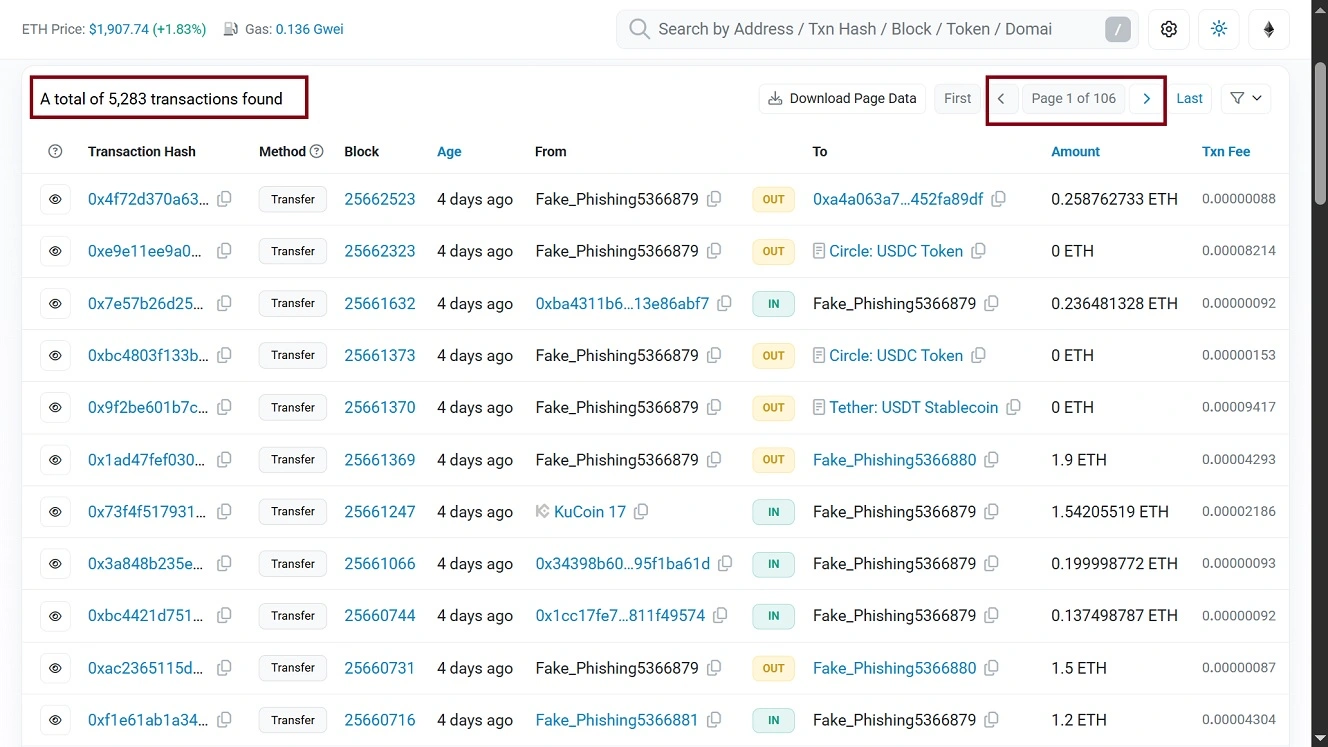Preview transaction 0x7e57b26d25 with eye icon

click(x=55, y=303)
